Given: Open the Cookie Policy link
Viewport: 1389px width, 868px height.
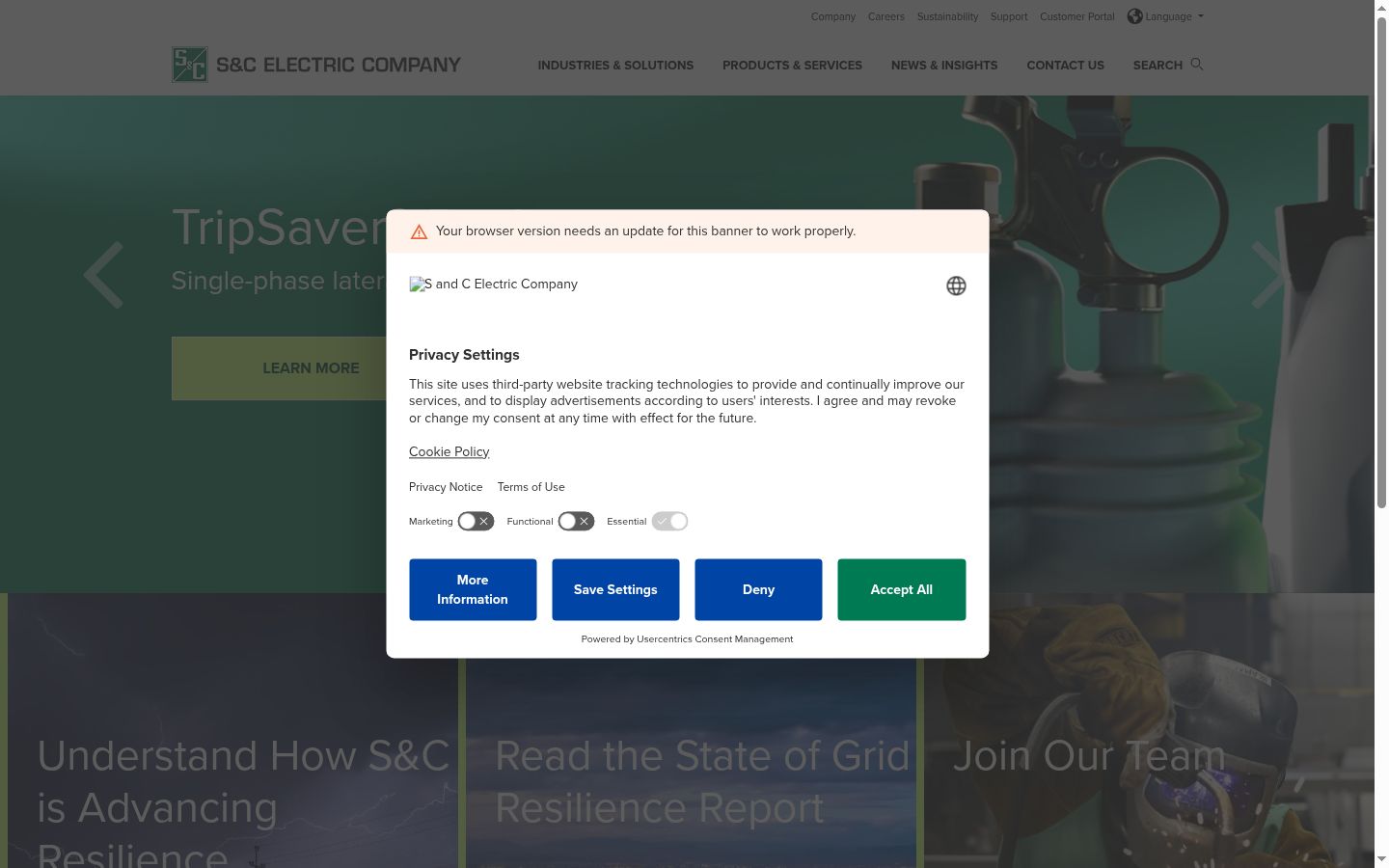Looking at the screenshot, I should 449,451.
